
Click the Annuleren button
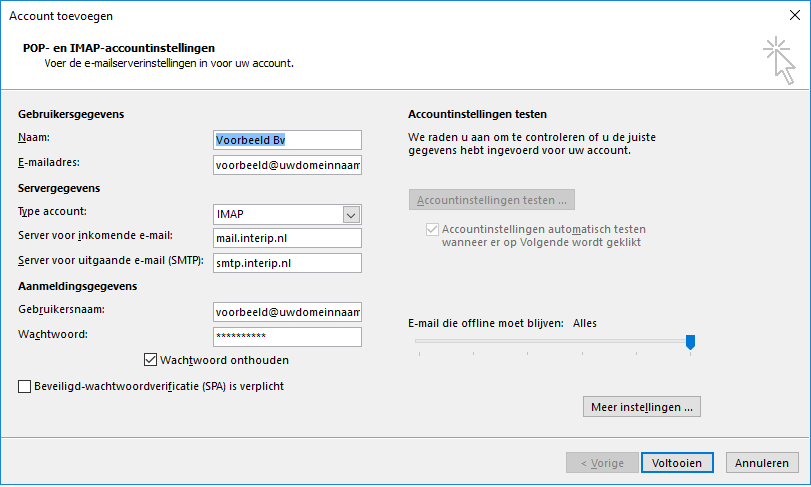[762, 463]
